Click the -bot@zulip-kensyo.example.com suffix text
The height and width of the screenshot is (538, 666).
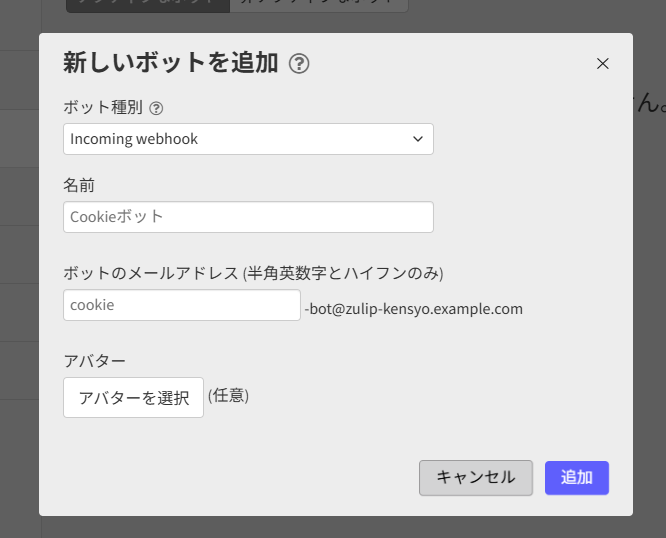tap(413, 309)
